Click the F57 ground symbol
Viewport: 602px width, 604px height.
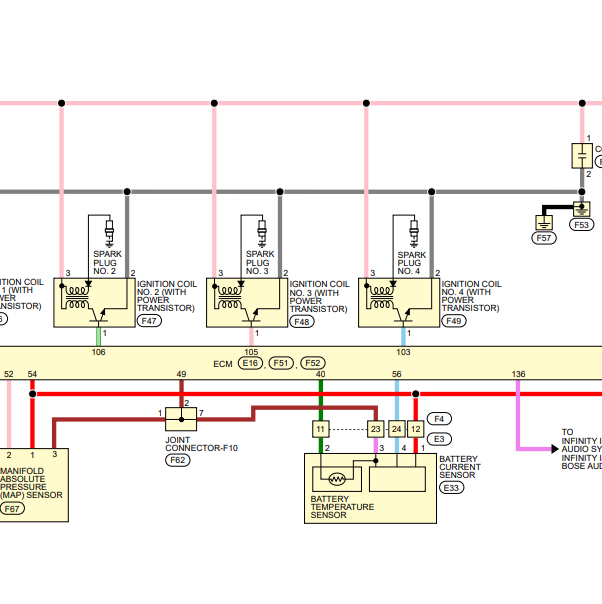click(x=544, y=223)
